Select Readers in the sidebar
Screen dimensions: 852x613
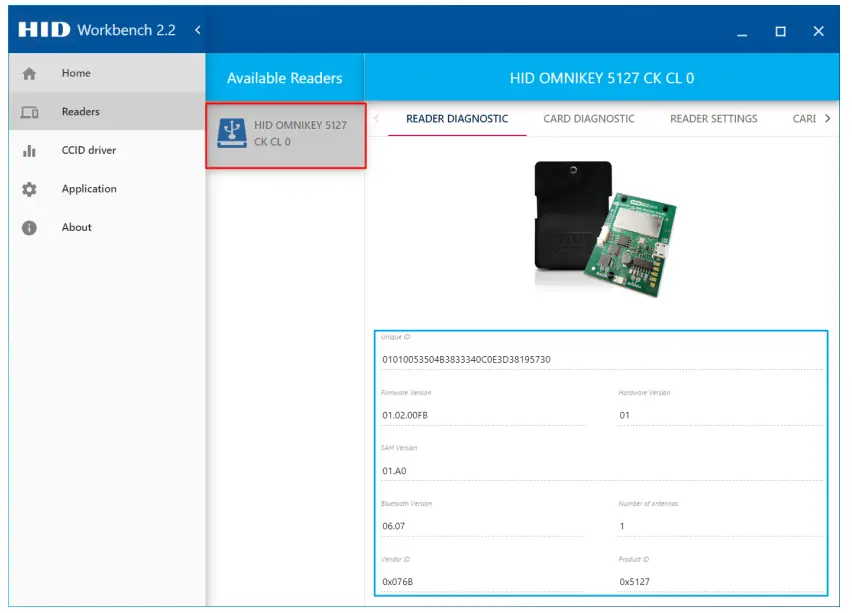pos(107,111)
